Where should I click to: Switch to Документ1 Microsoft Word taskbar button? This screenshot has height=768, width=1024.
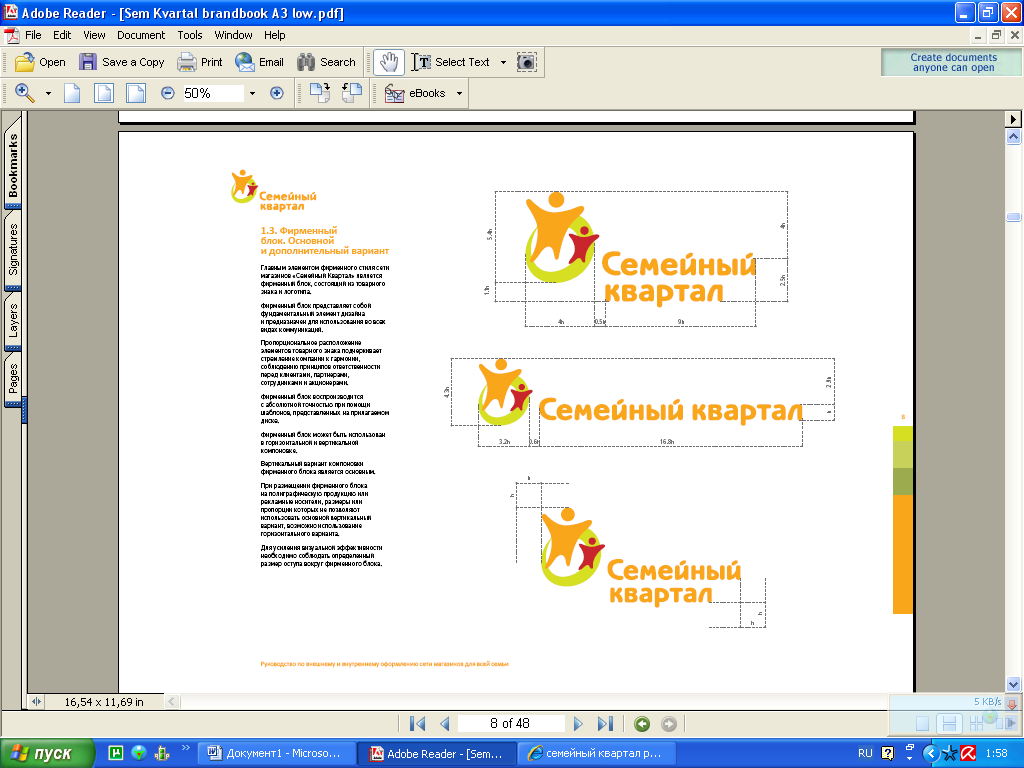(275, 753)
